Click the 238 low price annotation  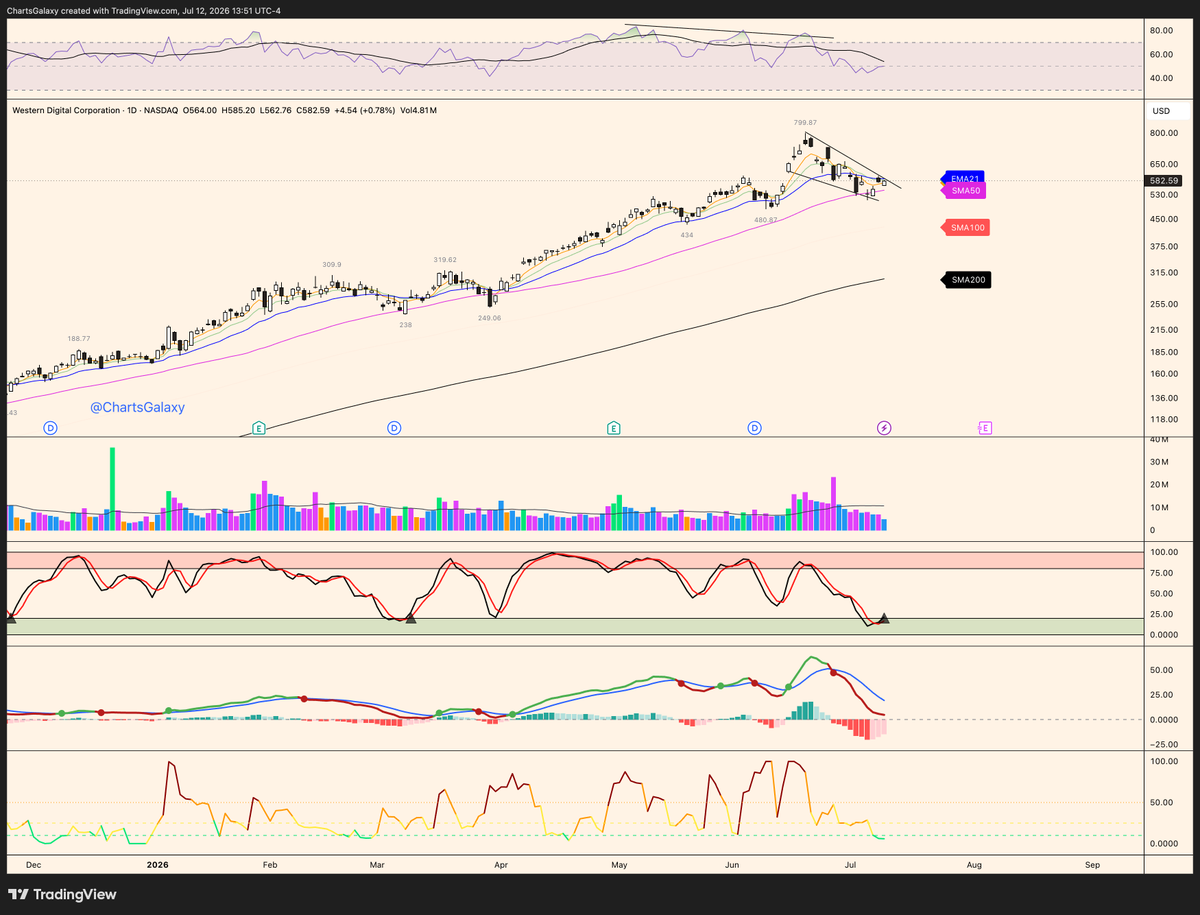point(405,325)
